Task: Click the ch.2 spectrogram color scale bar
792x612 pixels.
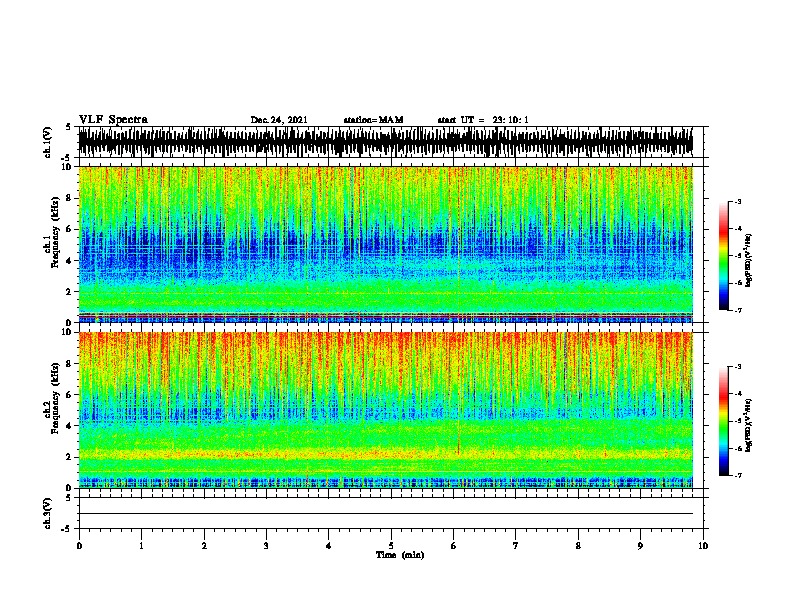Action: (x=724, y=421)
